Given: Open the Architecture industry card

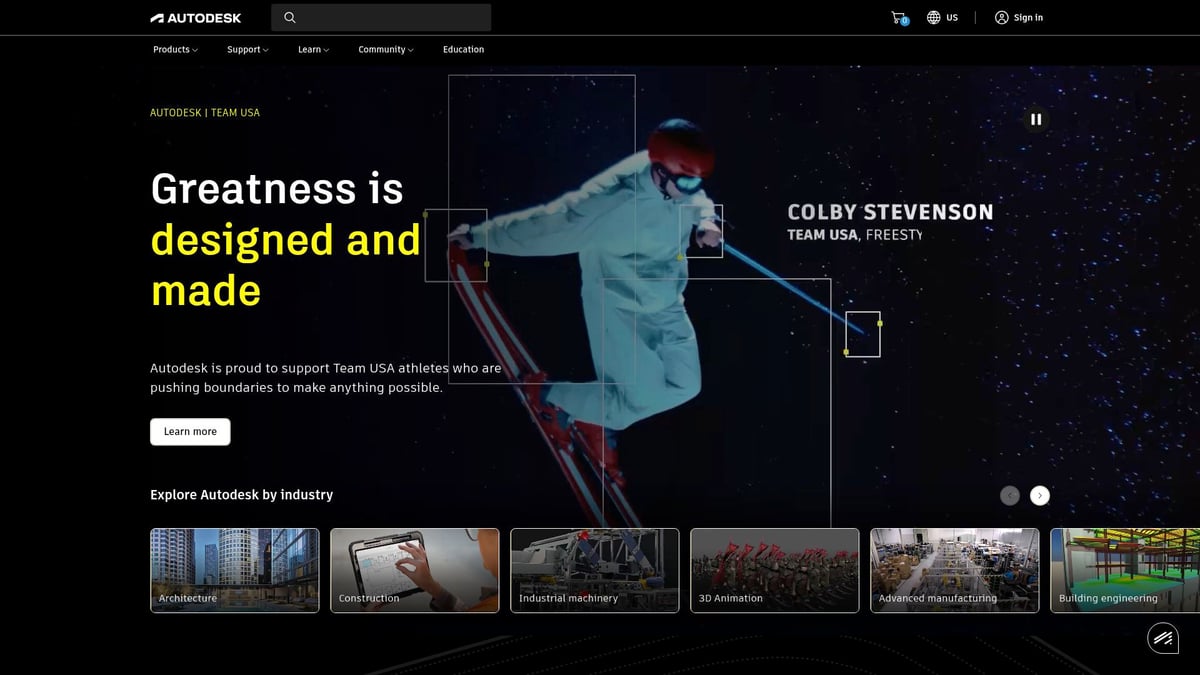Looking at the screenshot, I should click(235, 570).
